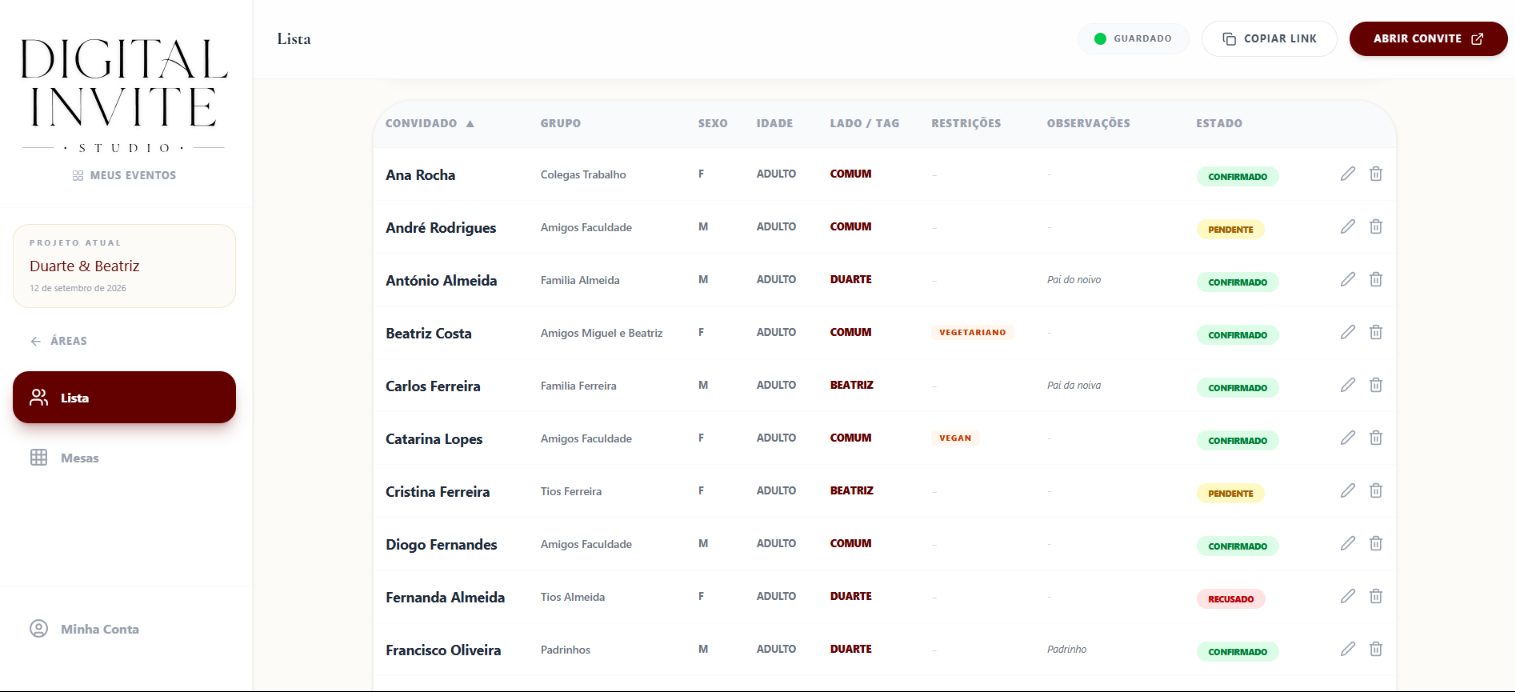Click Ana Rocha's Confirmado status badge
Viewport: 1515px width, 692px height.
1237,177
